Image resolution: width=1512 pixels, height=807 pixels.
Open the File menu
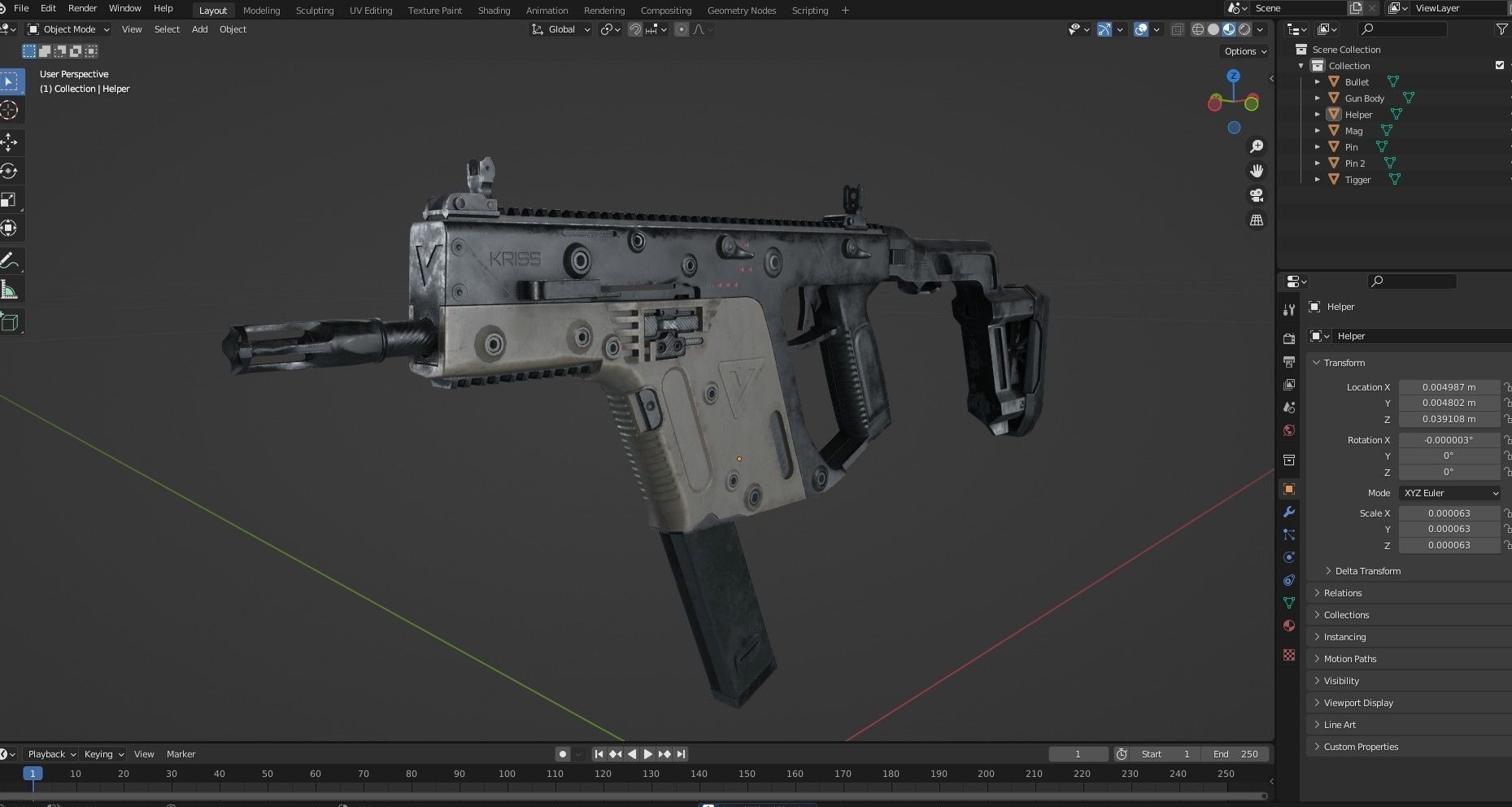(21, 8)
